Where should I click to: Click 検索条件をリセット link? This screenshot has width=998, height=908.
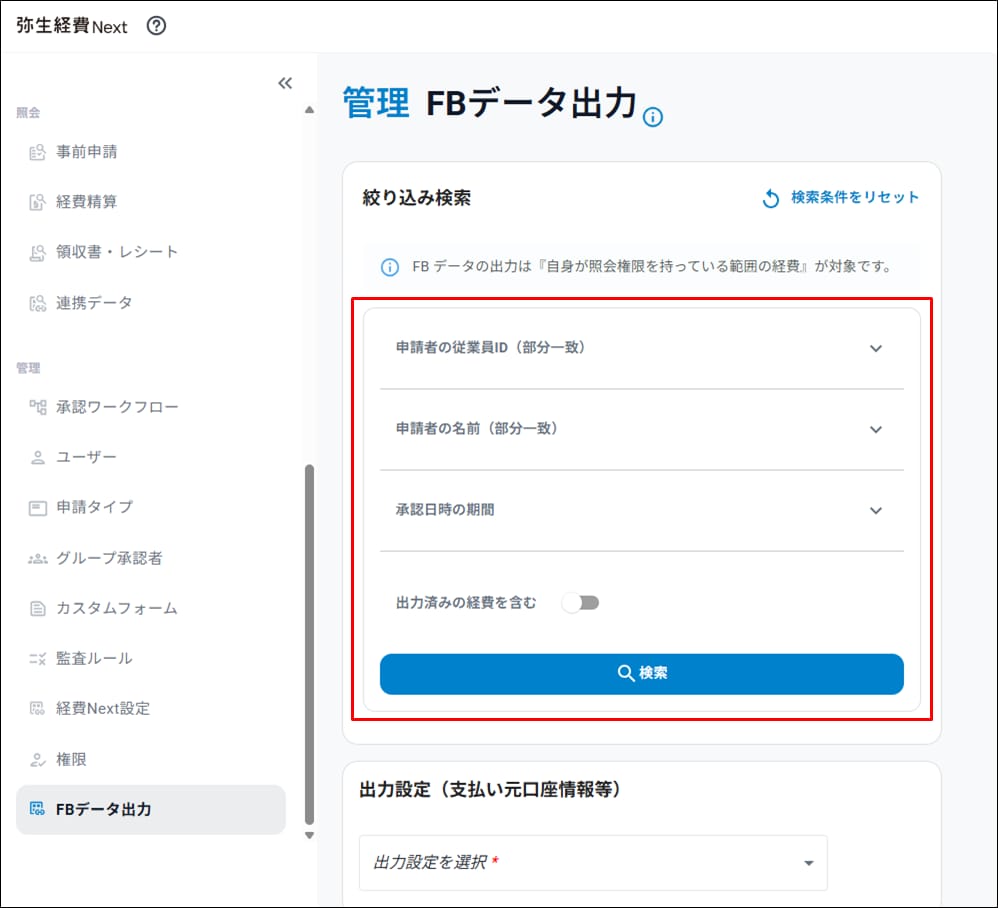pos(840,198)
